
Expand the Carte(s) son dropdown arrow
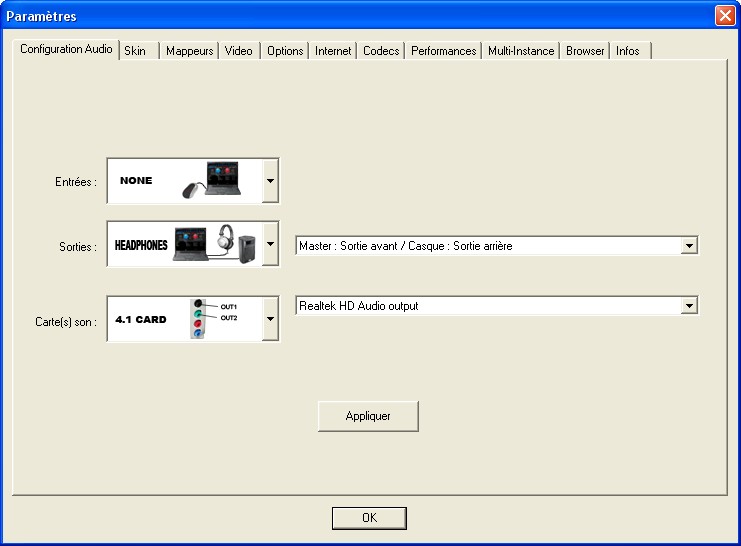click(x=269, y=319)
